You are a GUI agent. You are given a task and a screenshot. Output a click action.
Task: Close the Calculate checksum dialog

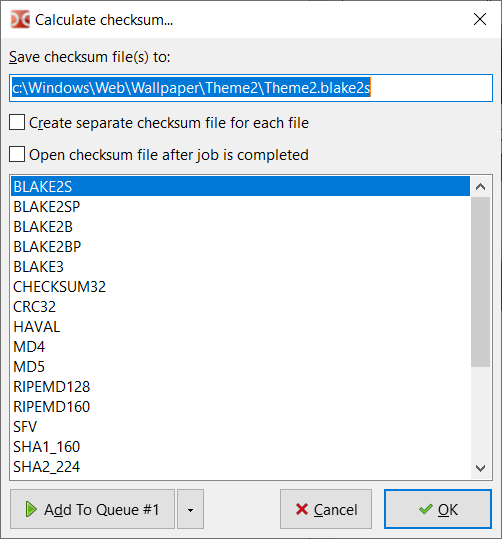click(x=480, y=19)
